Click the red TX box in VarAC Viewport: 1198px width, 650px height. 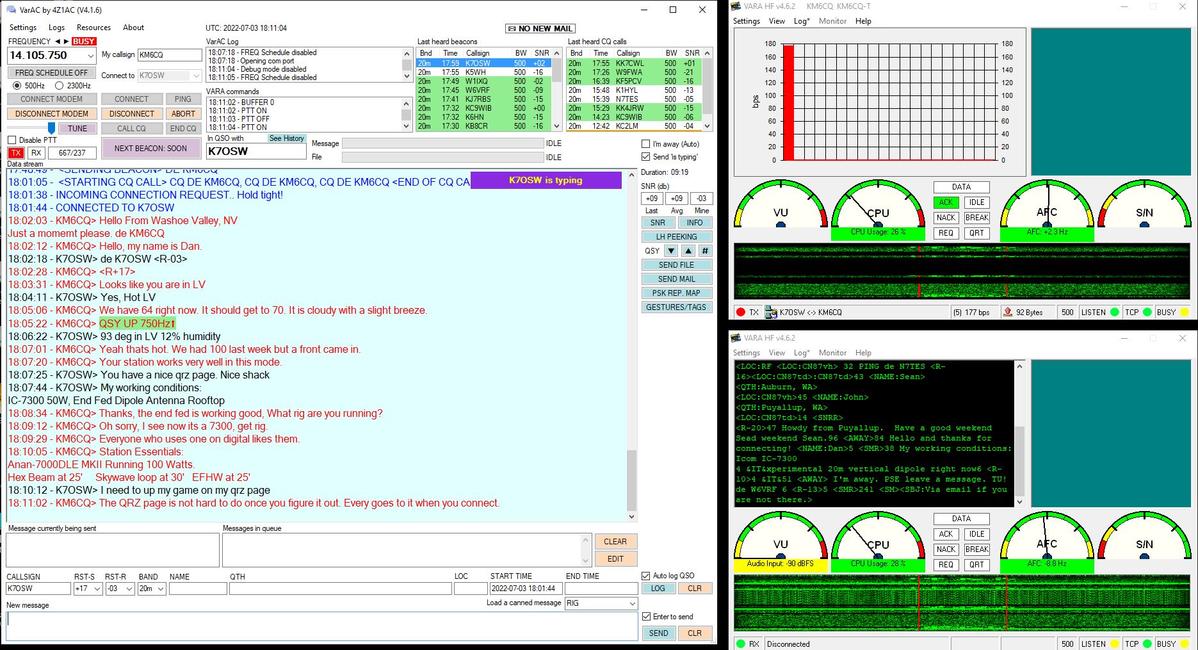pyautogui.click(x=16, y=153)
